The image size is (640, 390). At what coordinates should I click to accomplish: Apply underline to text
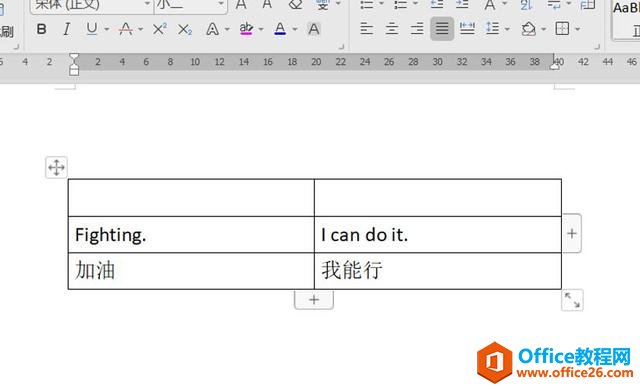[x=92, y=29]
